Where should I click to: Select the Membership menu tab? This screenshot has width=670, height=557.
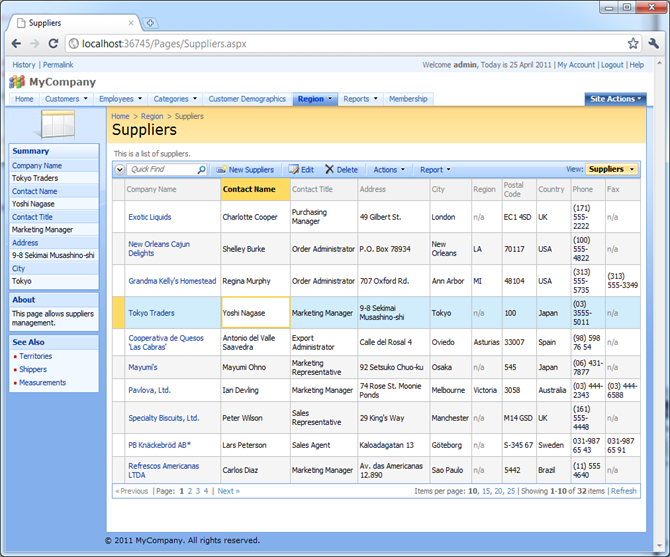[408, 99]
